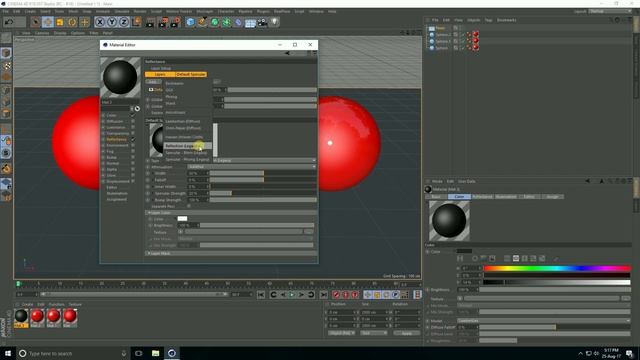This screenshot has width=640, height=360.
Task: Toggle X axis lock
Action: coord(100,22)
